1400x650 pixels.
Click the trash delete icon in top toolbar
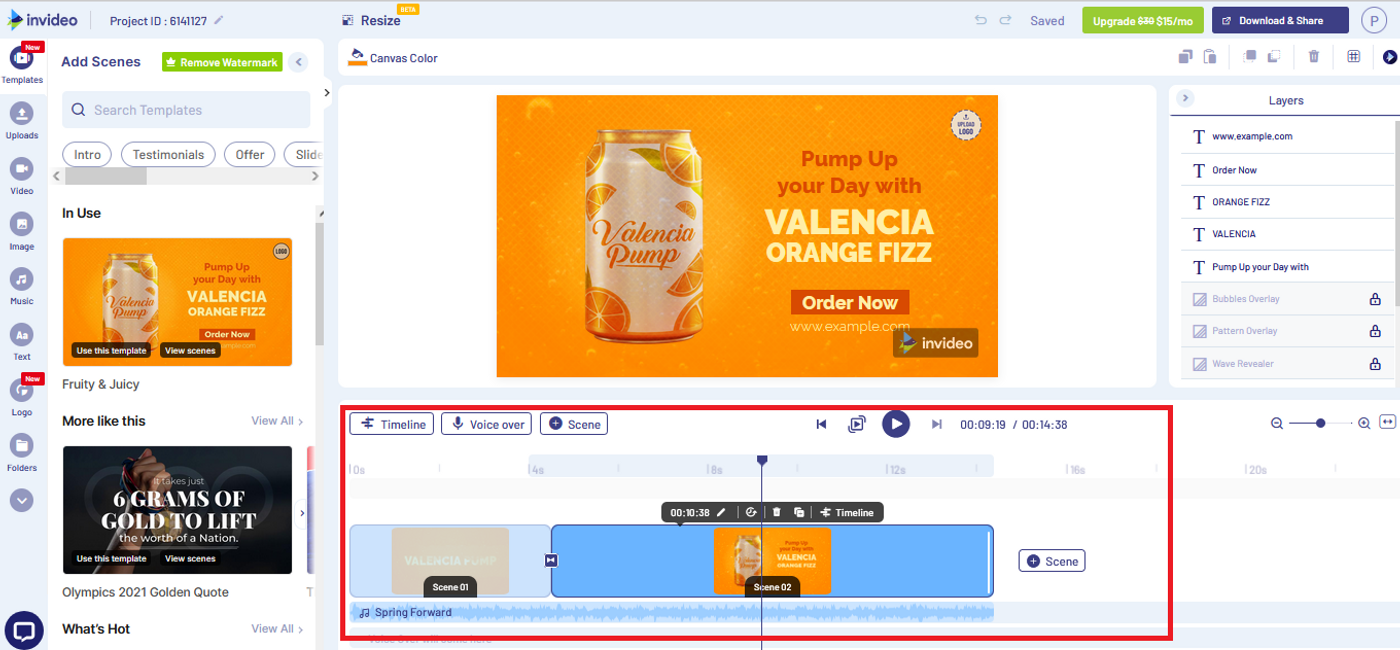pyautogui.click(x=1314, y=57)
